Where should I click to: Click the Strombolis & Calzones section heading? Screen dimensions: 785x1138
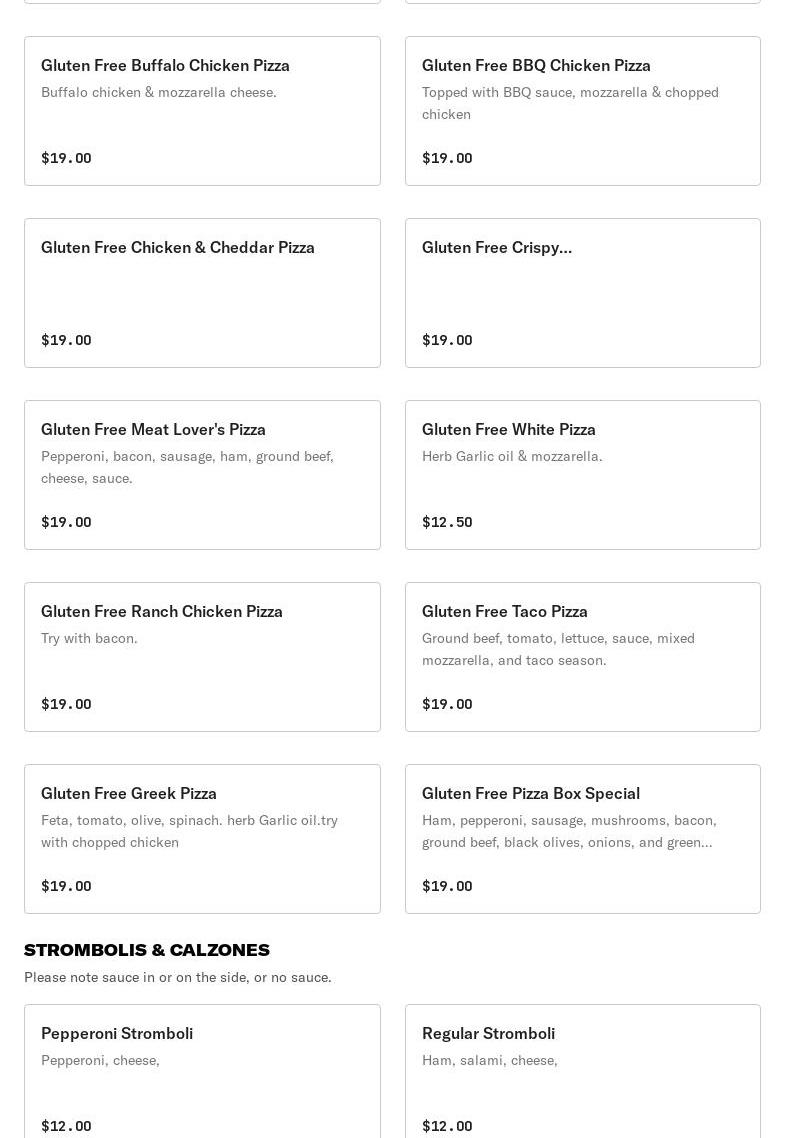[147, 950]
